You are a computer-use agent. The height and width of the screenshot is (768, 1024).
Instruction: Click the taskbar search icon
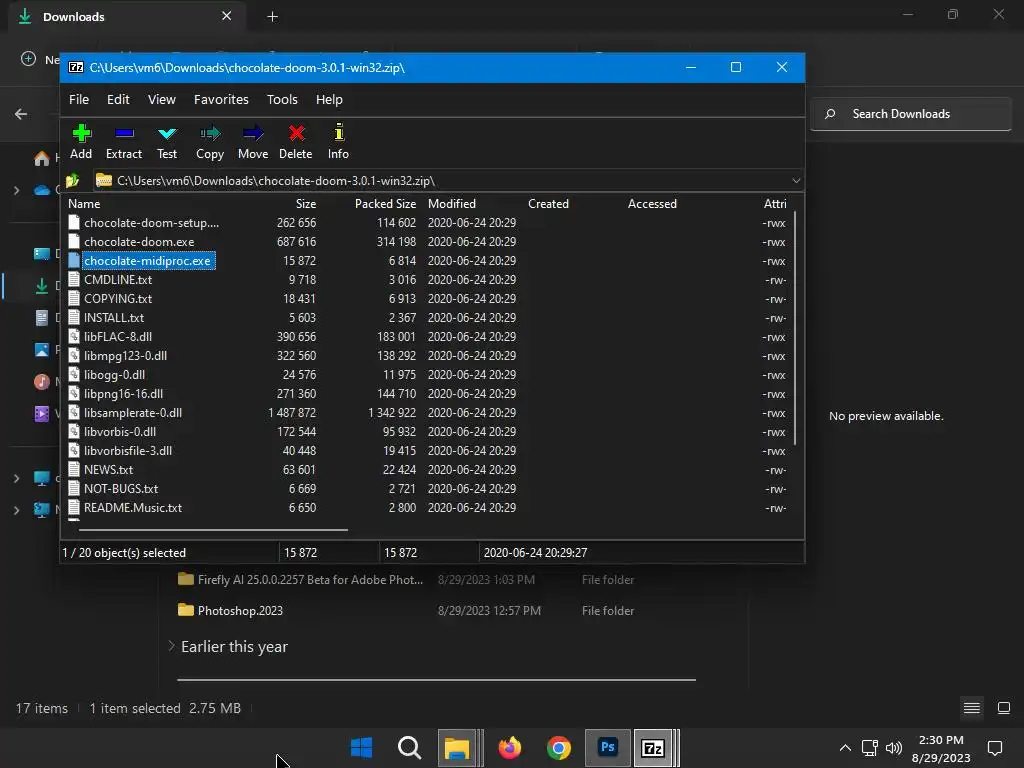[x=409, y=748]
